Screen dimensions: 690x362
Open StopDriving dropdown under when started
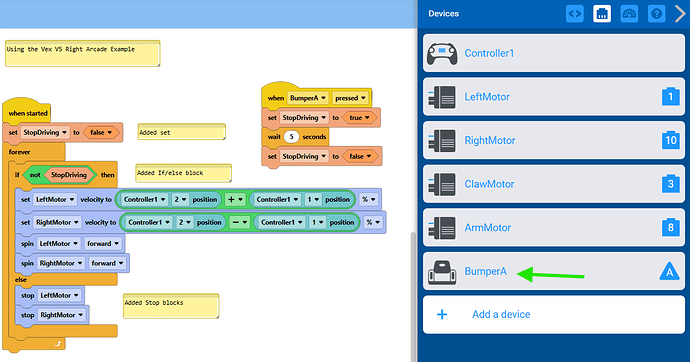point(45,132)
